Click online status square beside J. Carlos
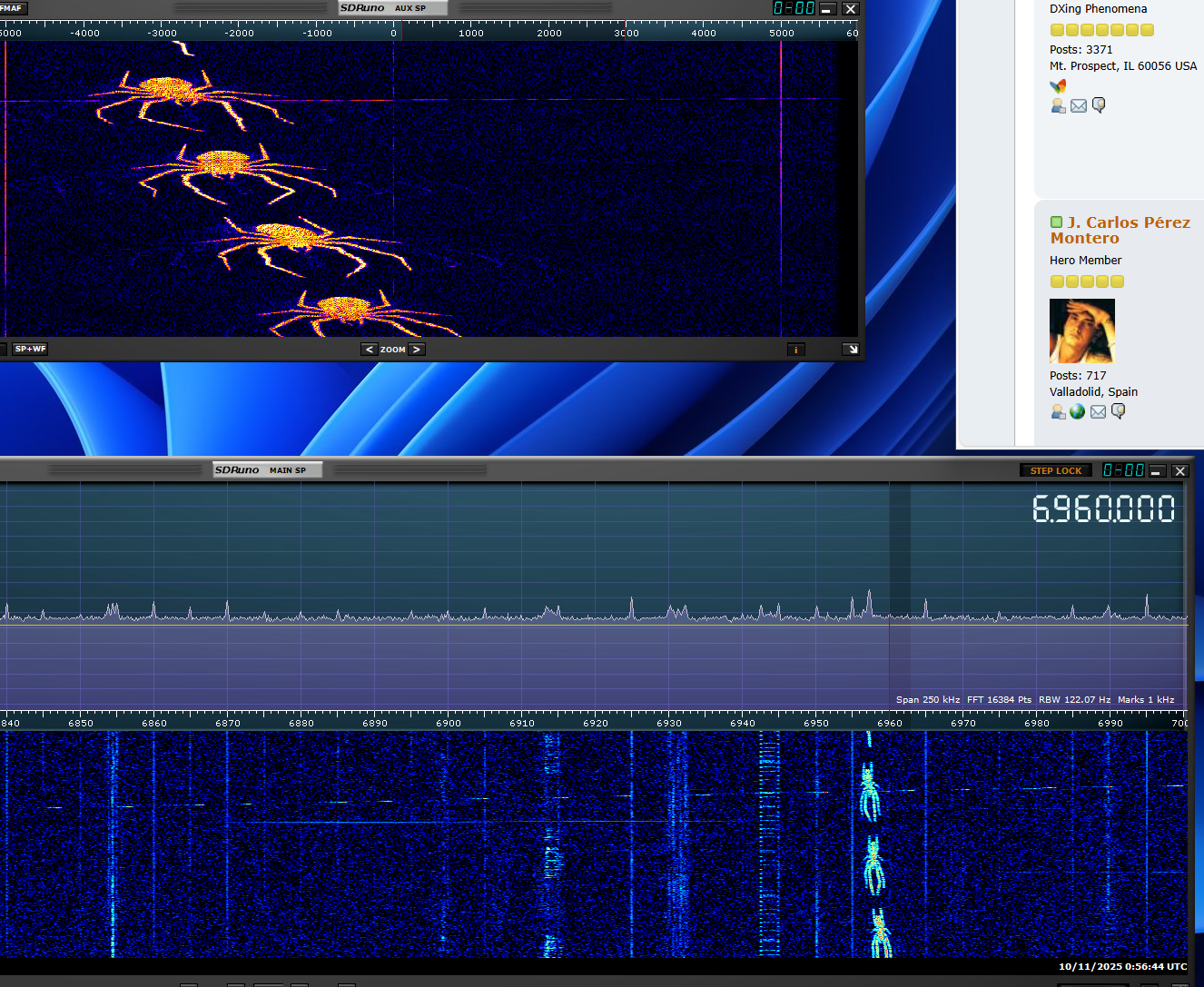The height and width of the screenshot is (987, 1204). click(x=1056, y=222)
